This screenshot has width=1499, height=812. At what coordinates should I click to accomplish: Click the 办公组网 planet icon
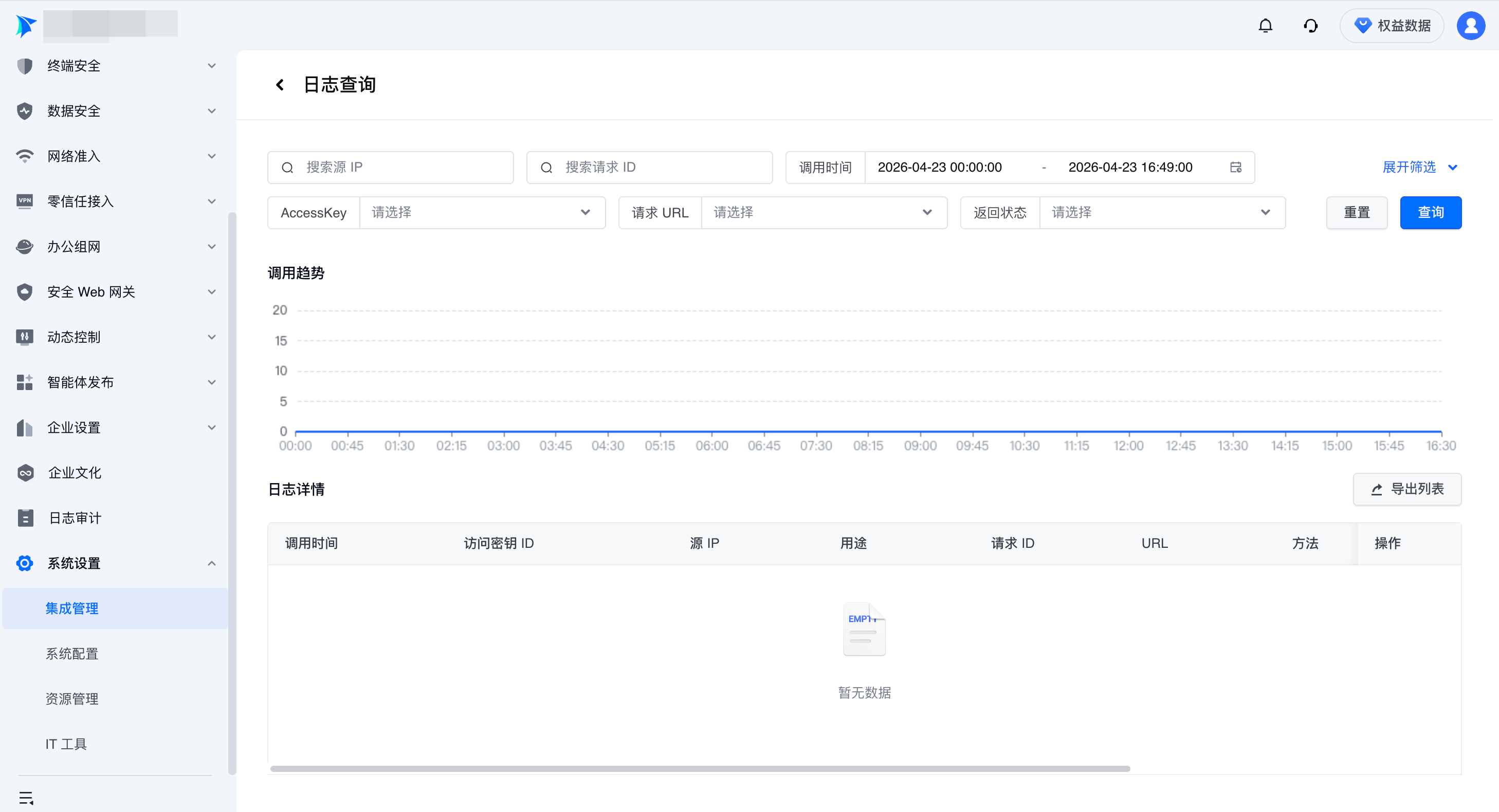[25, 247]
